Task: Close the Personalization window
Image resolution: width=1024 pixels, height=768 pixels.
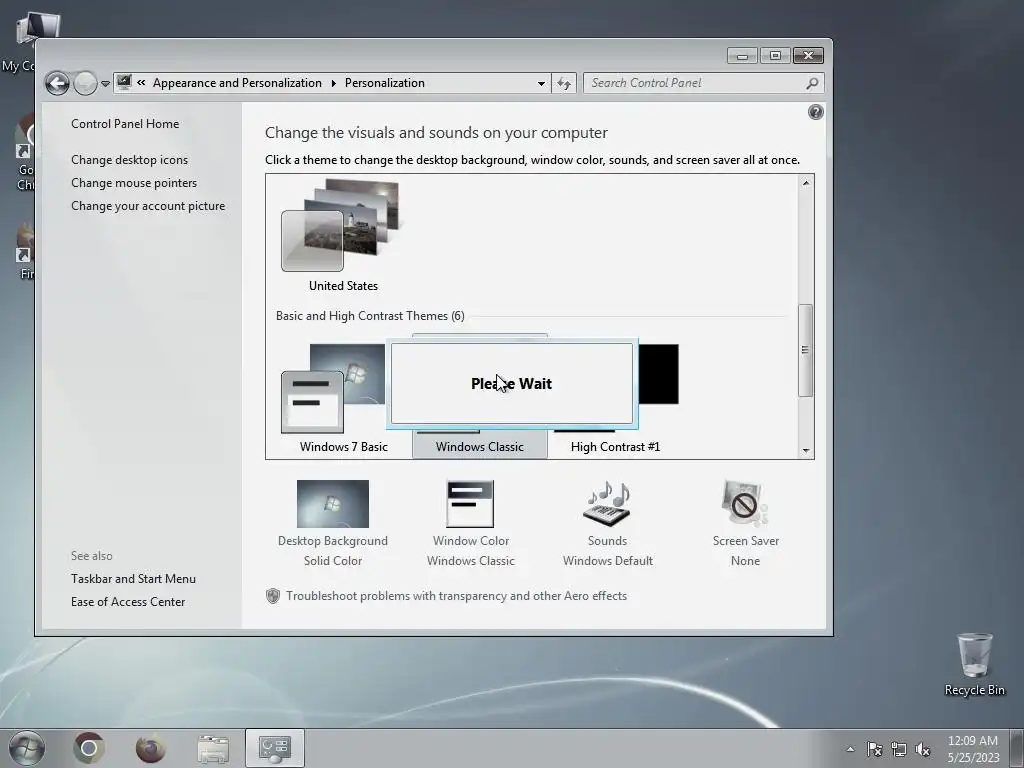Action: [808, 56]
